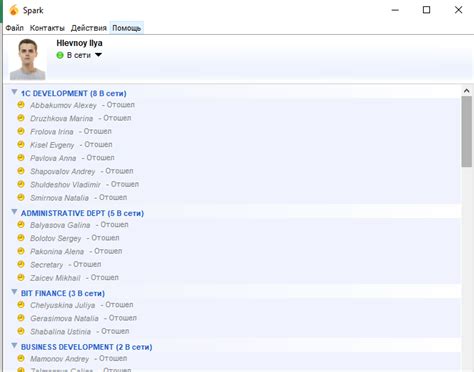
Task: Click the BIT FINANCE (3 В сети) header
Action: click(x=63, y=293)
